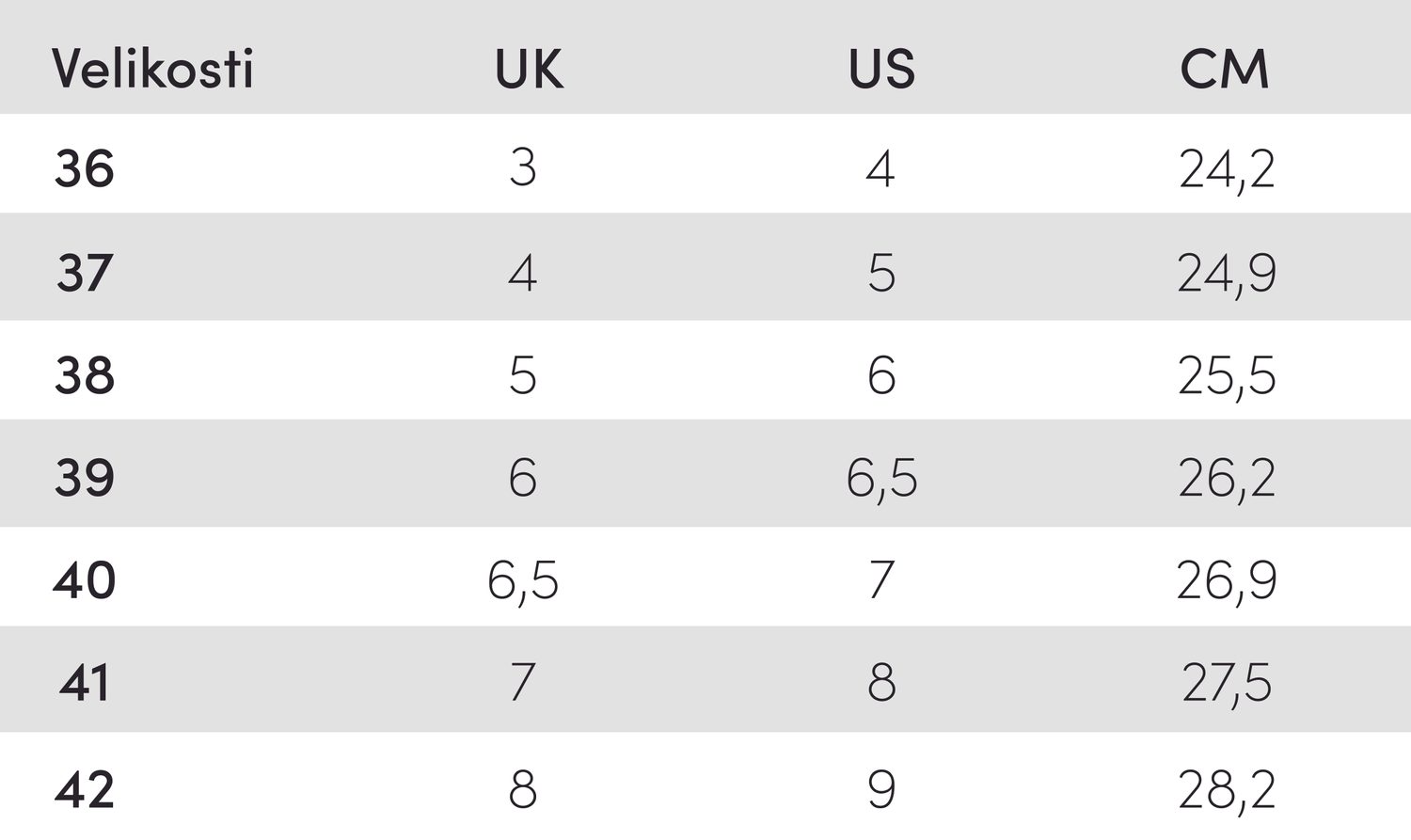The width and height of the screenshot is (1411, 840).
Task: Select size 41 row label
Action: 85,683
